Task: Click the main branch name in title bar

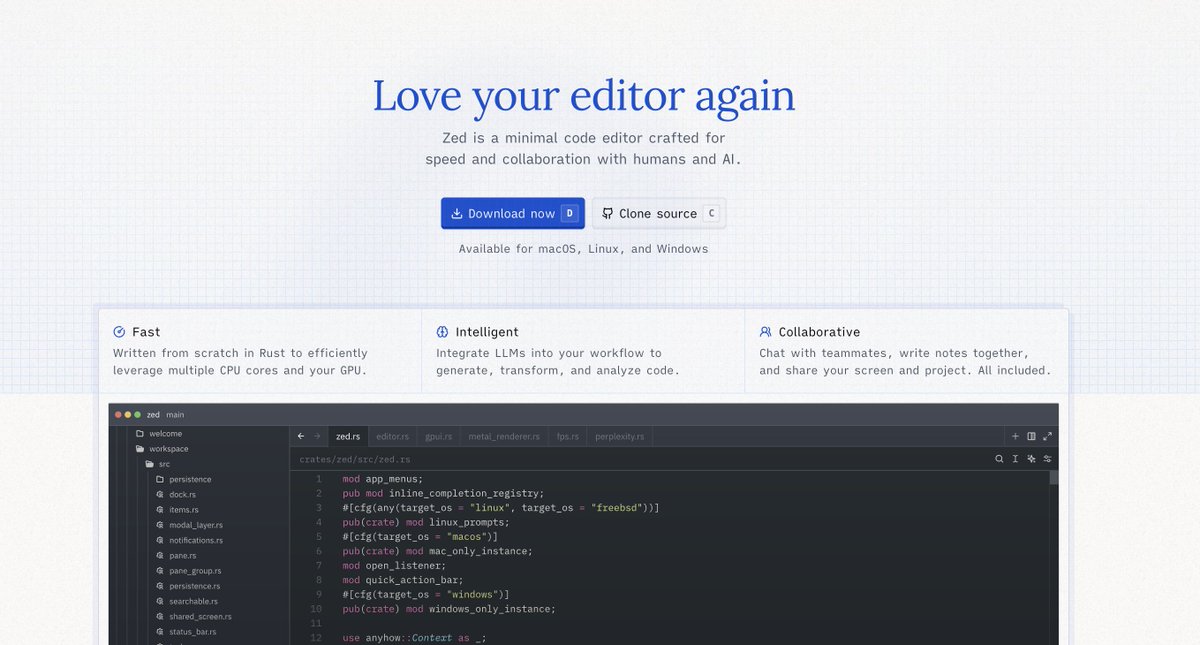Action: click(x=175, y=414)
